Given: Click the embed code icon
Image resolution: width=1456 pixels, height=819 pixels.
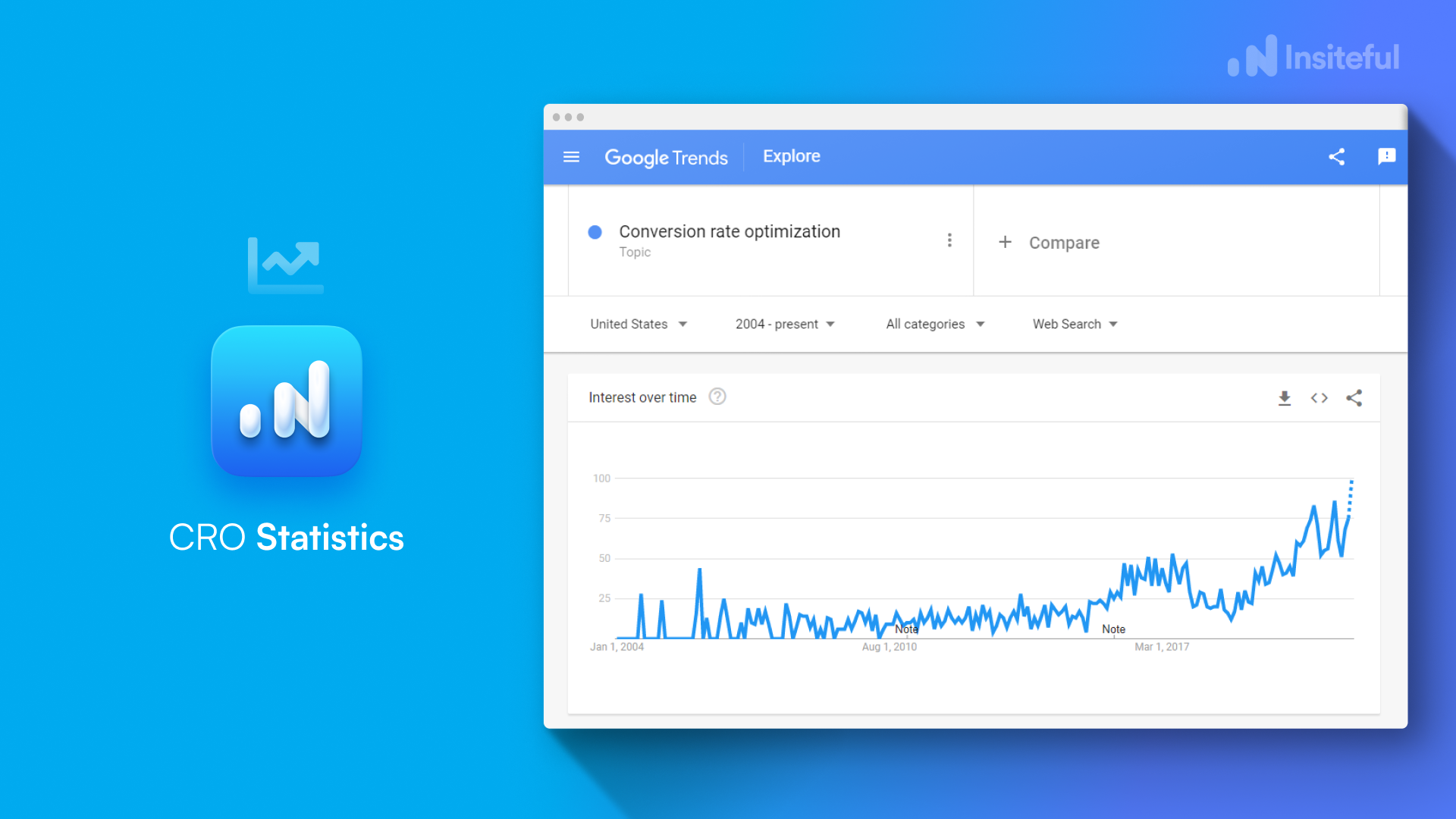Looking at the screenshot, I should click(1320, 397).
